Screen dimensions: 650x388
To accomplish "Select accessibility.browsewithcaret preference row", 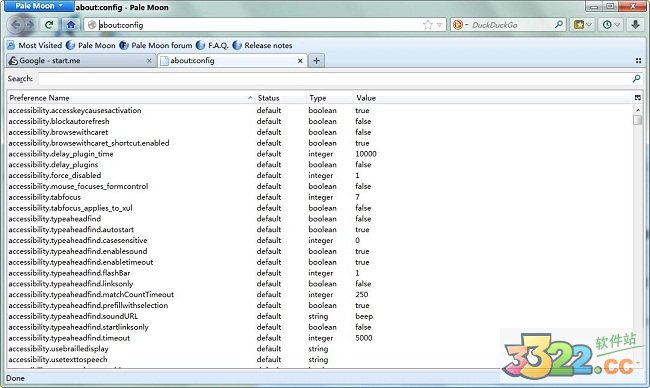I will [320, 132].
